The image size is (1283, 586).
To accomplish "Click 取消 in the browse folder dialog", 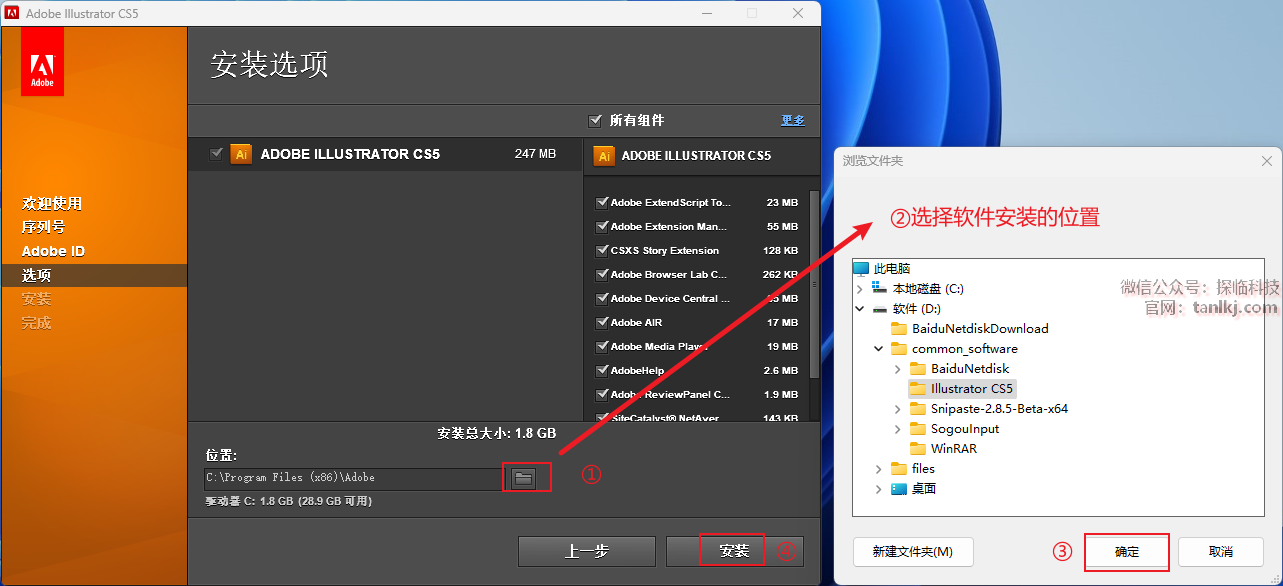I will pos(1220,551).
